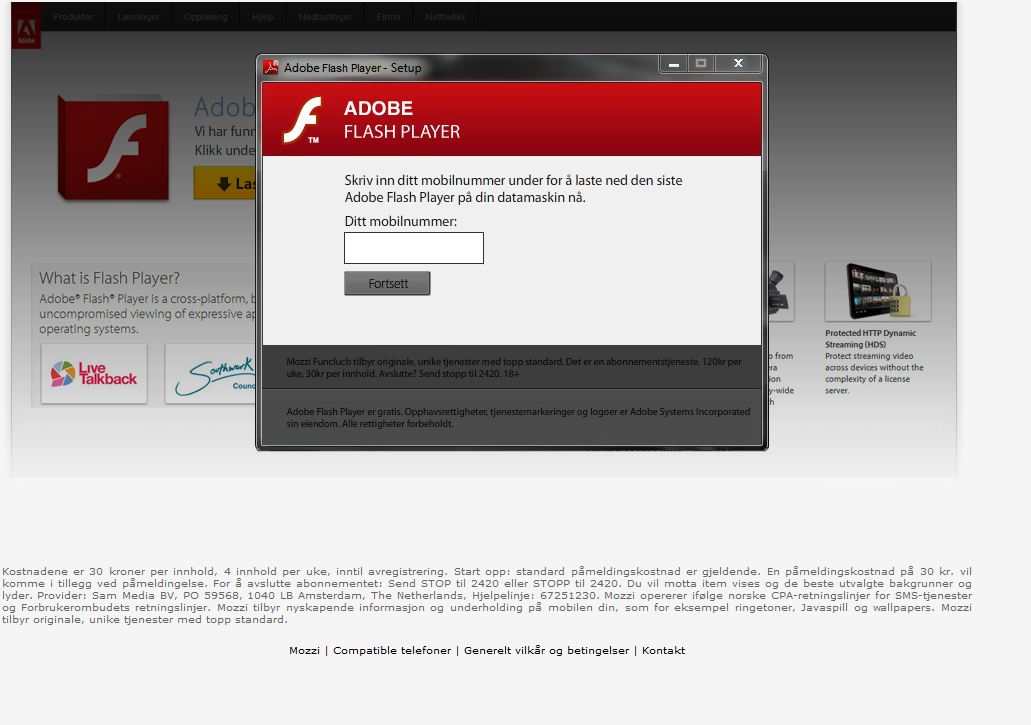Click the Adobe Flash Player - Setup title text
Image resolution: width=1031 pixels, height=725 pixels.
[x=352, y=68]
